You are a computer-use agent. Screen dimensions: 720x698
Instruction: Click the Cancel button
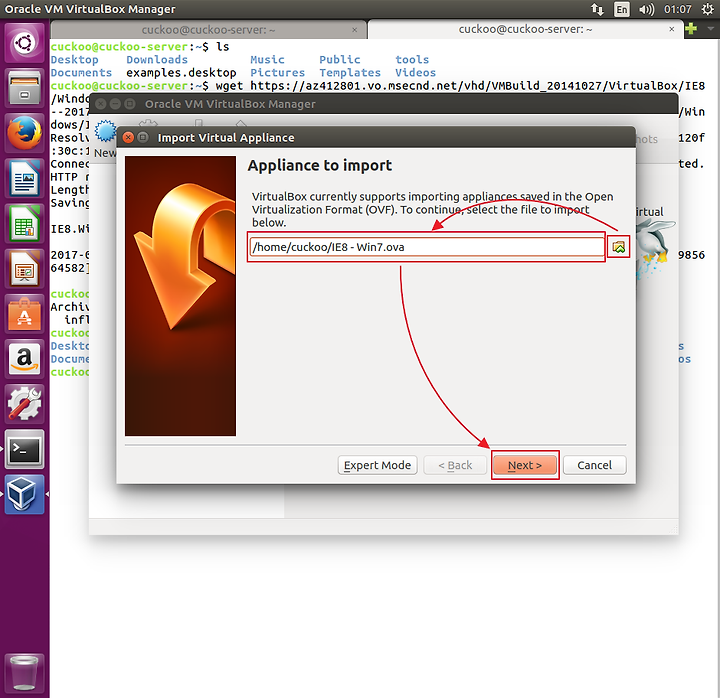[594, 465]
